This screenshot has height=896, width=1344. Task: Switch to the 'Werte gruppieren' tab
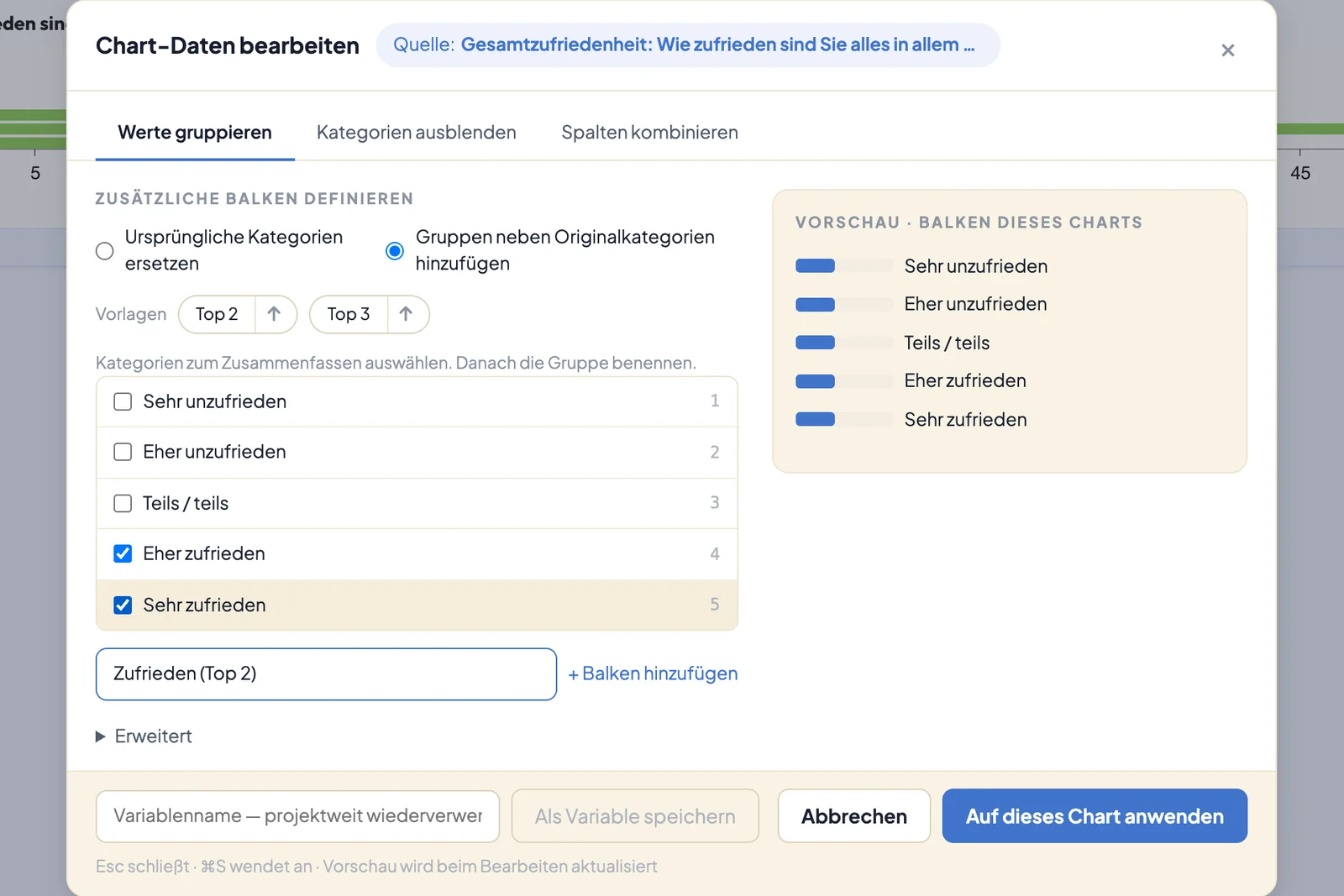[x=195, y=133]
